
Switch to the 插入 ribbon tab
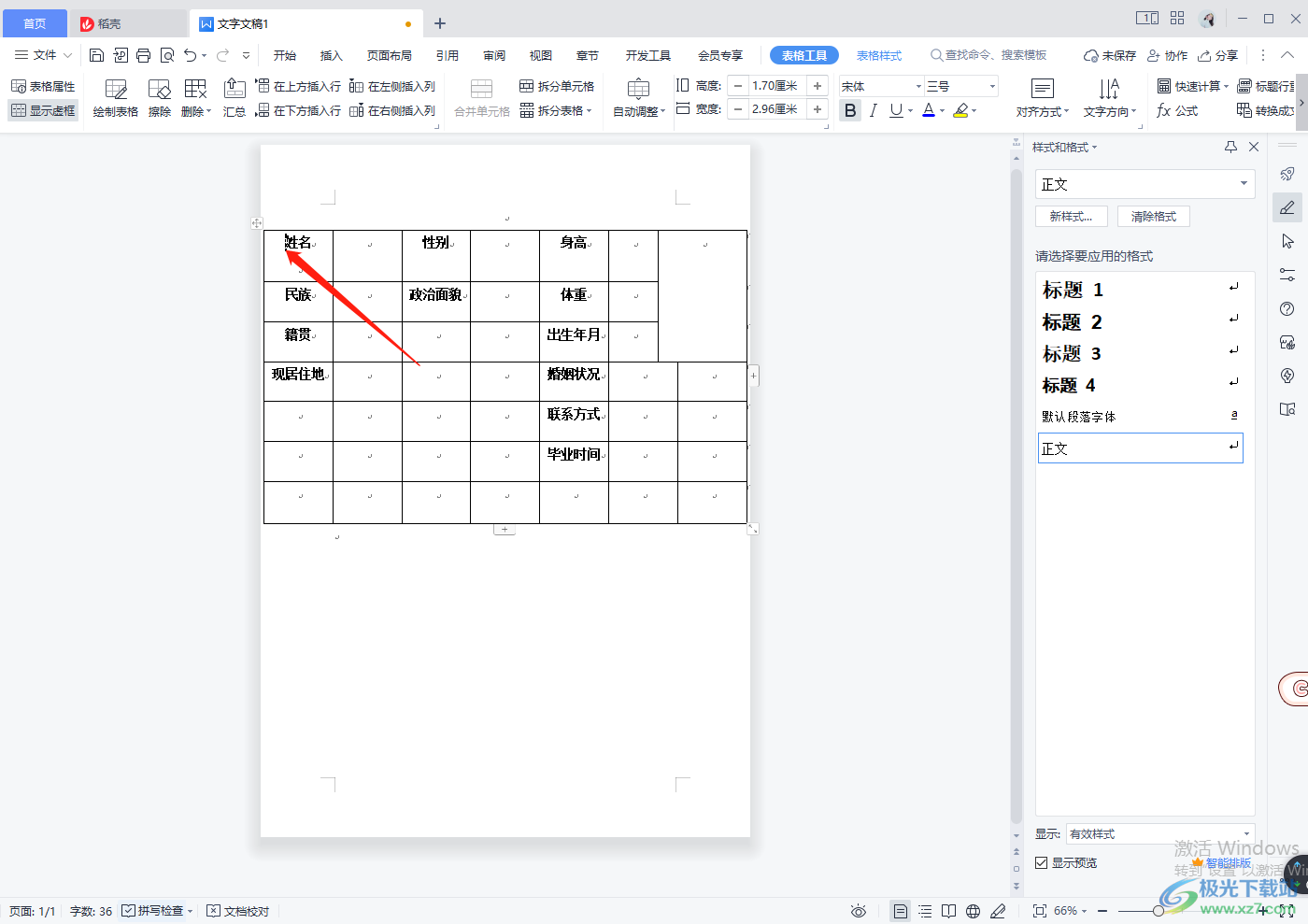(332, 55)
